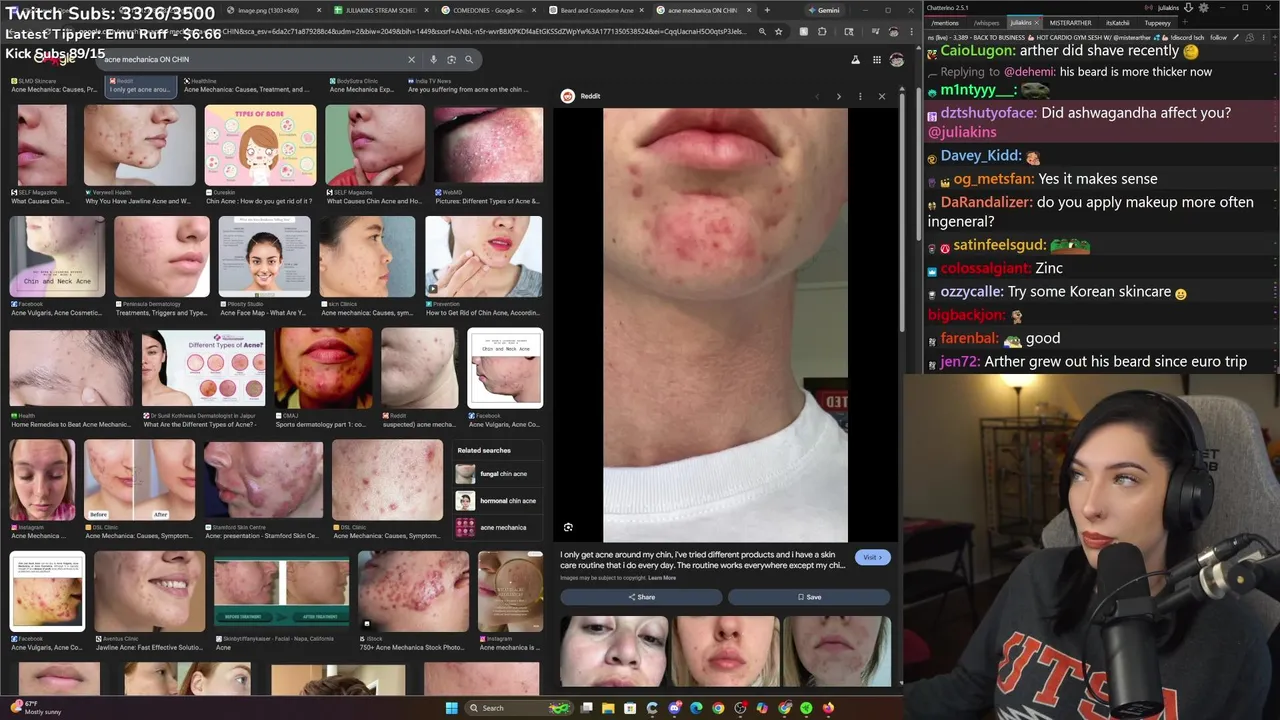Select the /mentions Chatterino tab
1280x720 pixels.
(945, 22)
